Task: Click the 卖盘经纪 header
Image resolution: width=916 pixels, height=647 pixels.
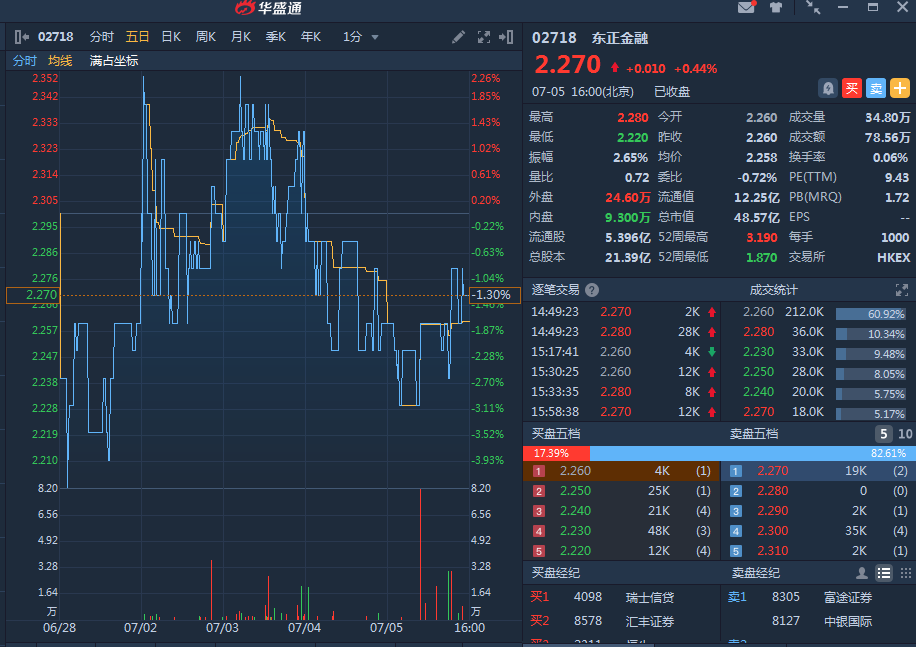Action: tap(756, 573)
